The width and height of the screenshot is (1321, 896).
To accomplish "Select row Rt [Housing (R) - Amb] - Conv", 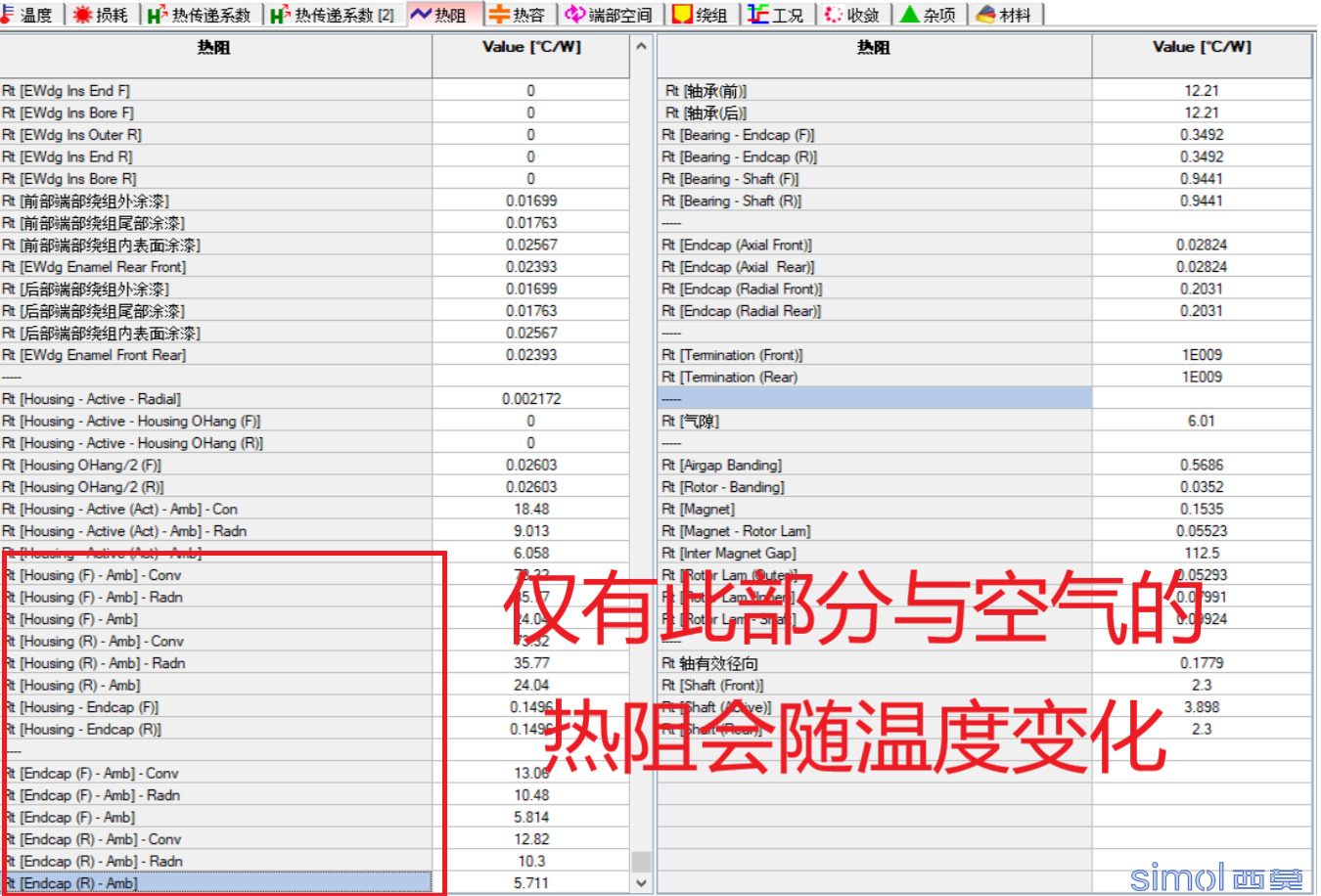I will [215, 642].
